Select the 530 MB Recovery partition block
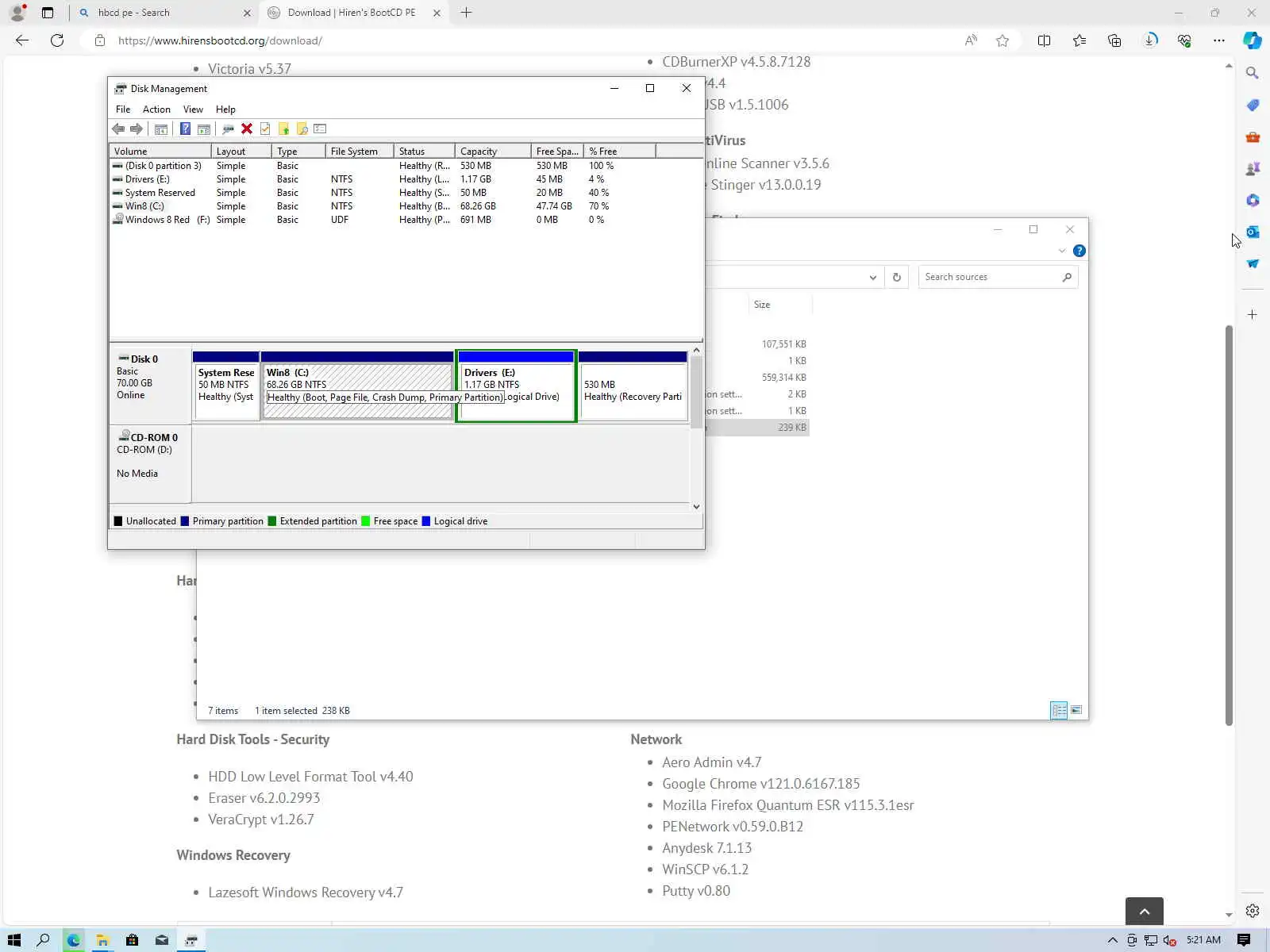The width and height of the screenshot is (1270, 952). [x=633, y=386]
